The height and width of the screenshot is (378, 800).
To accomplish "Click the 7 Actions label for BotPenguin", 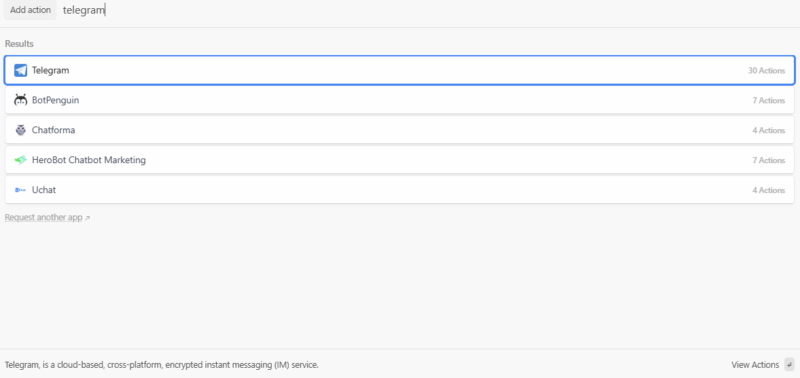I will [768, 100].
